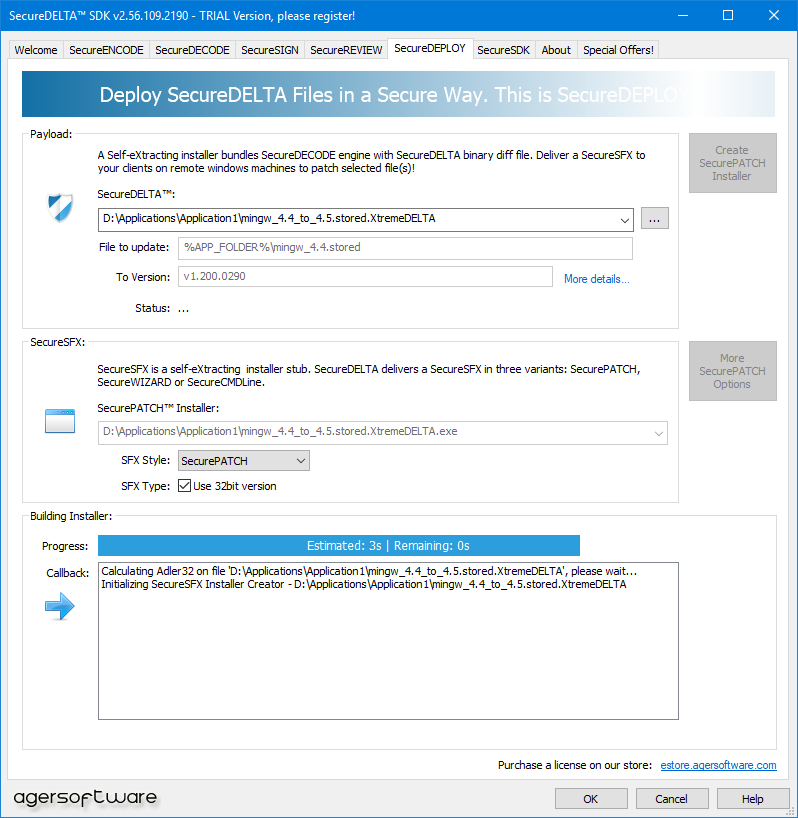
Task: Open the SFX Style SecurePATCH dropdown
Action: tap(244, 461)
